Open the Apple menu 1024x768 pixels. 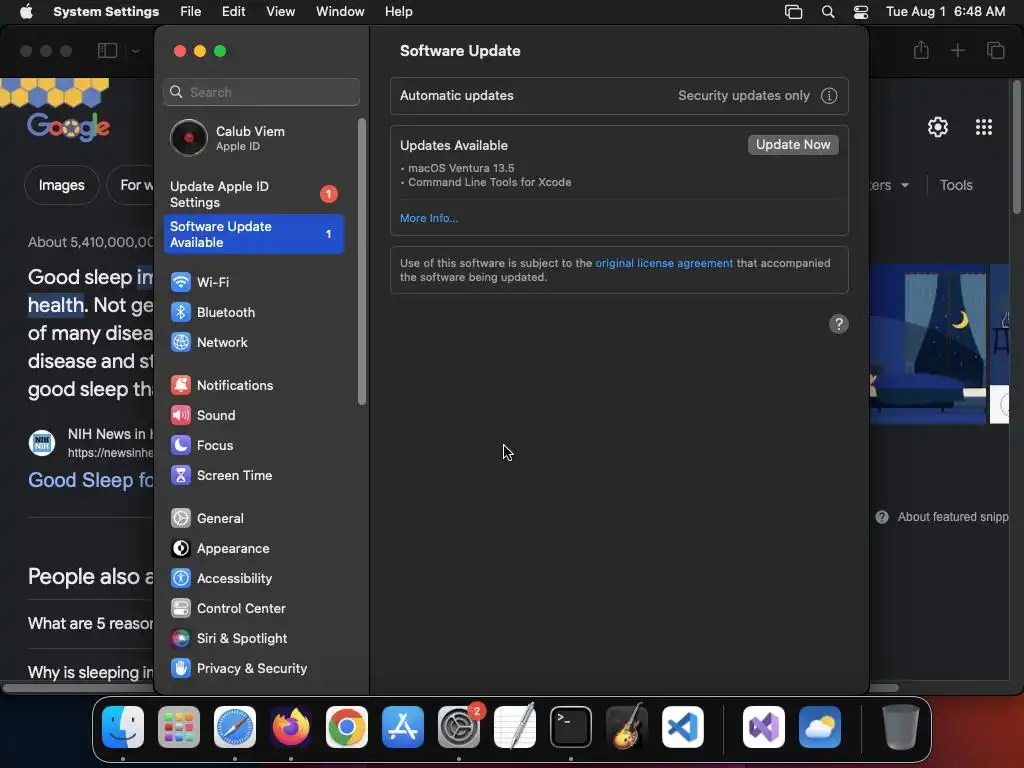[26, 12]
